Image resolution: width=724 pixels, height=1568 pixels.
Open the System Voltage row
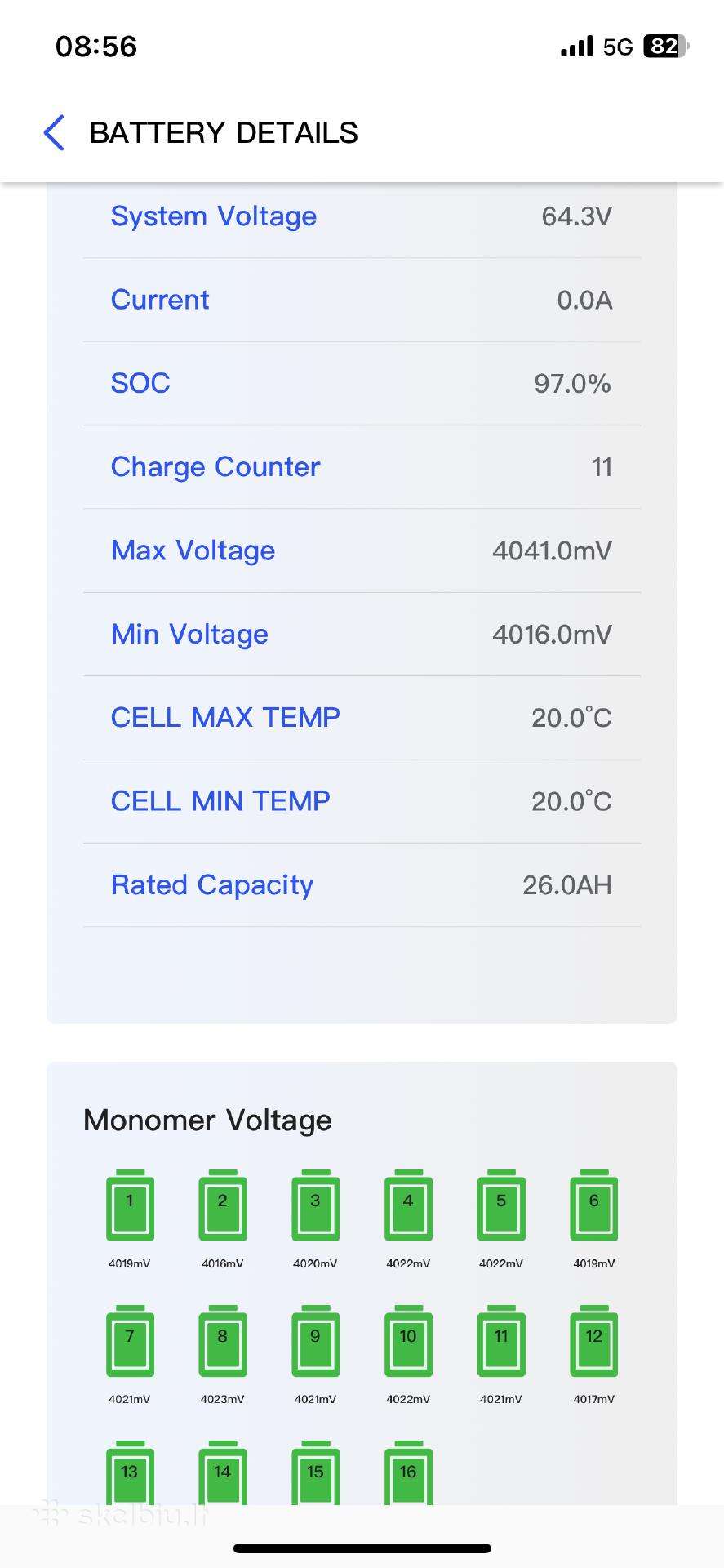(362, 216)
